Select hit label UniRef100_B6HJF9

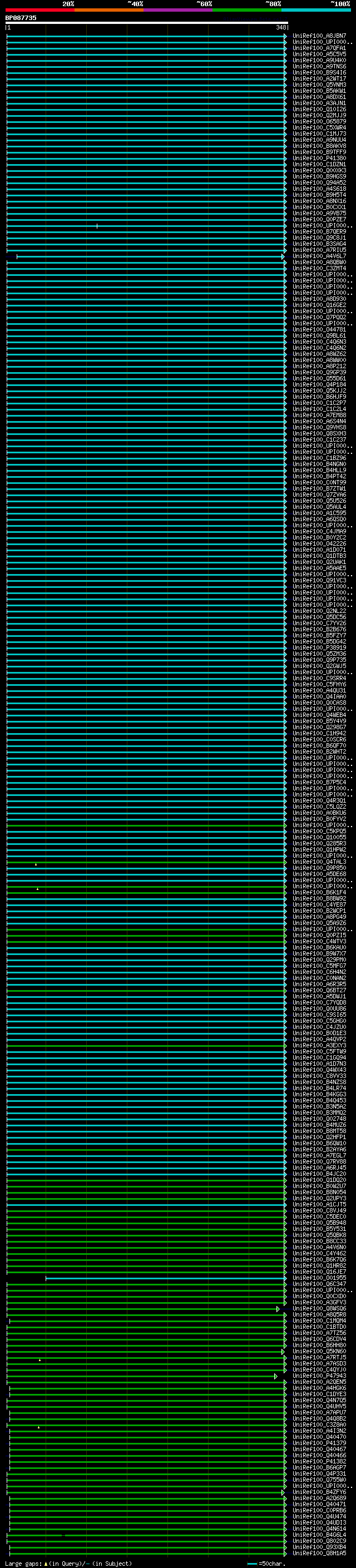[319, 397]
